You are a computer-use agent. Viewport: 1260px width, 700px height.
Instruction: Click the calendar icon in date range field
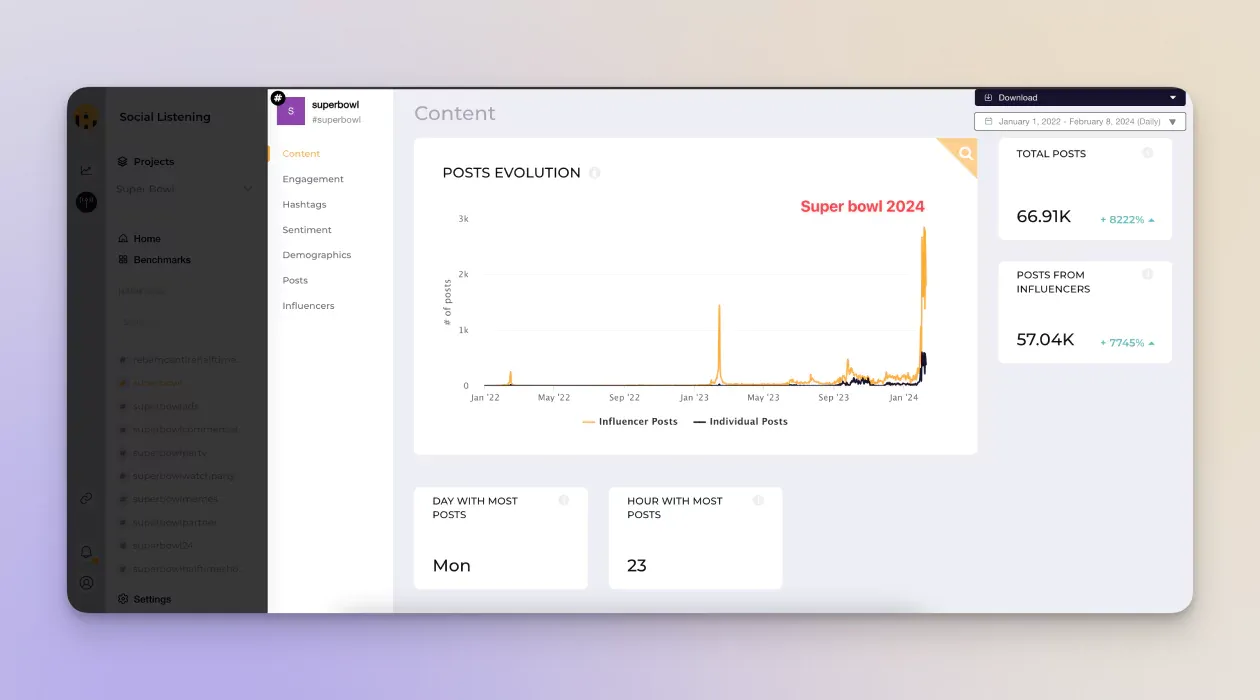click(988, 121)
